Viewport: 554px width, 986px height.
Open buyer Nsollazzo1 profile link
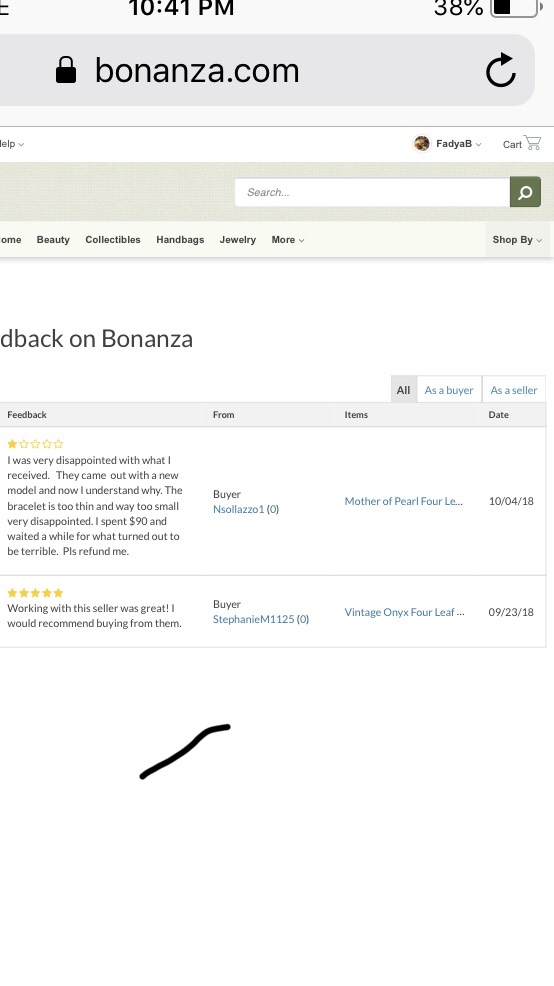pyautogui.click(x=238, y=509)
